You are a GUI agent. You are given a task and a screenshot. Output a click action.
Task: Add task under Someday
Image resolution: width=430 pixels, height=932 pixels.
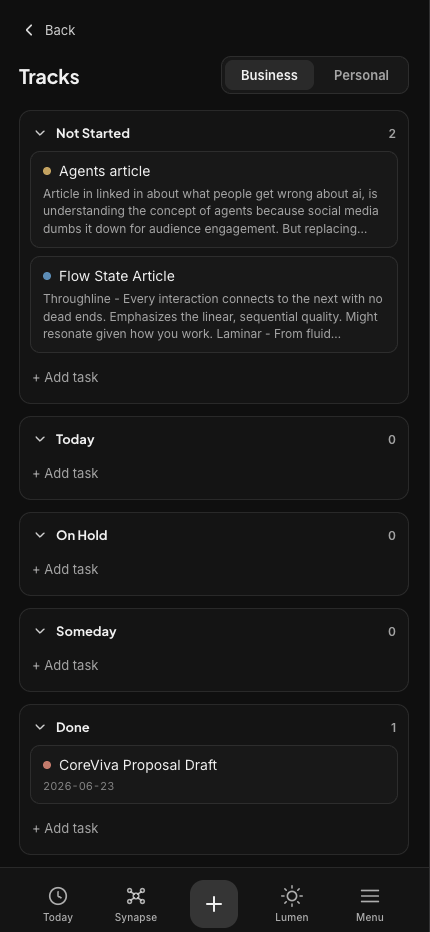click(x=65, y=665)
